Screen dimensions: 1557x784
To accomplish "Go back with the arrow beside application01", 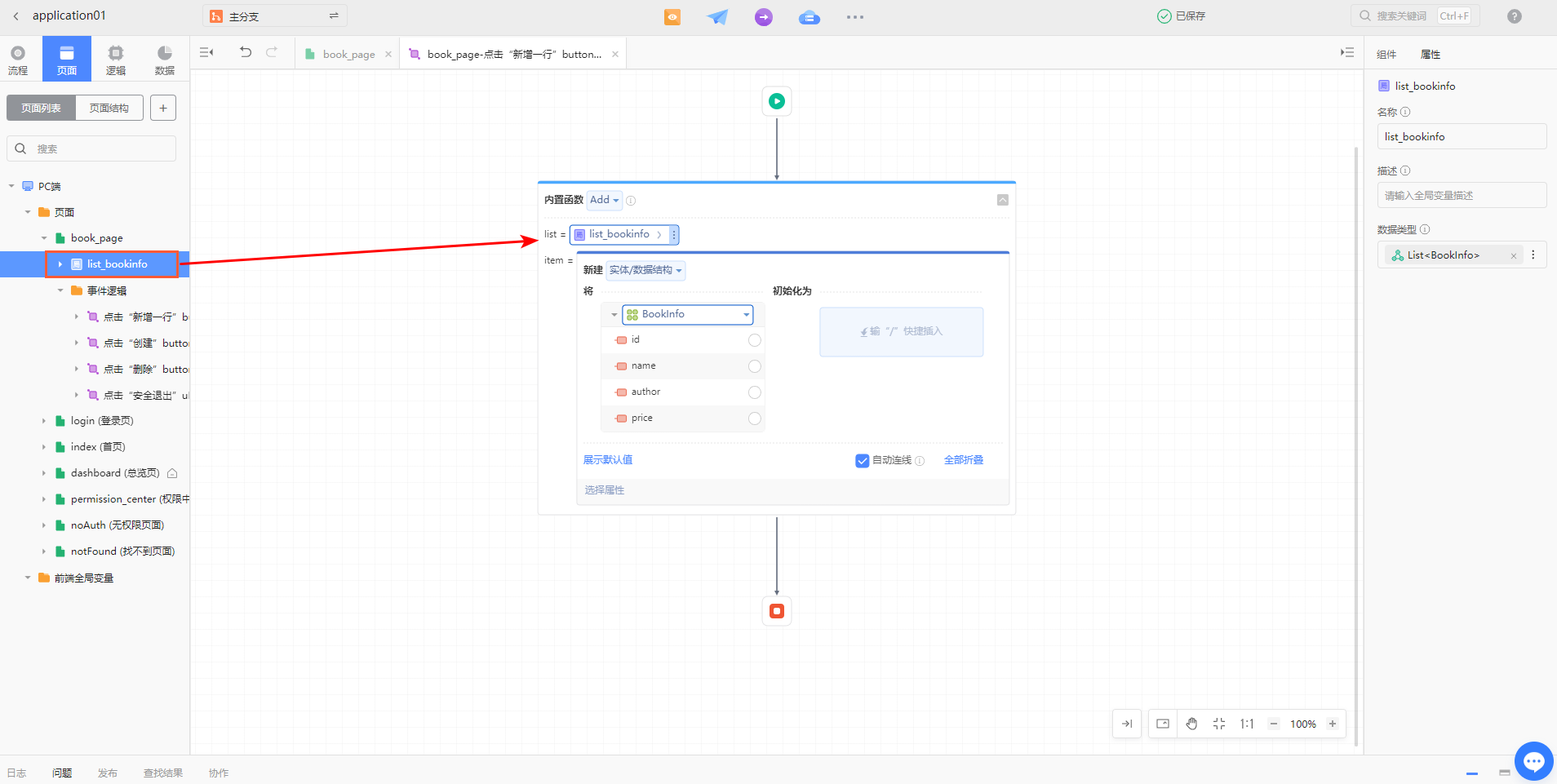I will 16,16.
